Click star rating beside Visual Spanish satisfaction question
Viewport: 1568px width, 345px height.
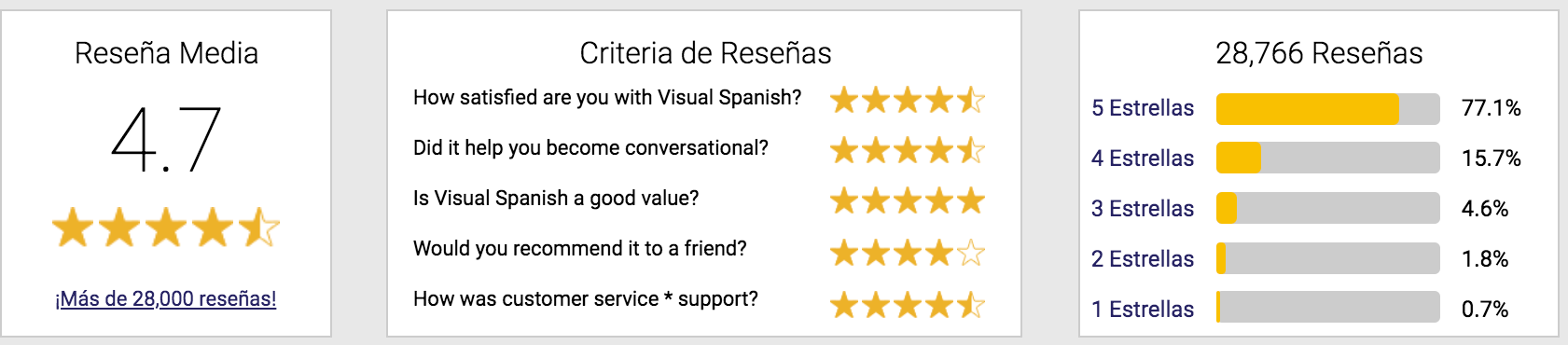click(908, 99)
